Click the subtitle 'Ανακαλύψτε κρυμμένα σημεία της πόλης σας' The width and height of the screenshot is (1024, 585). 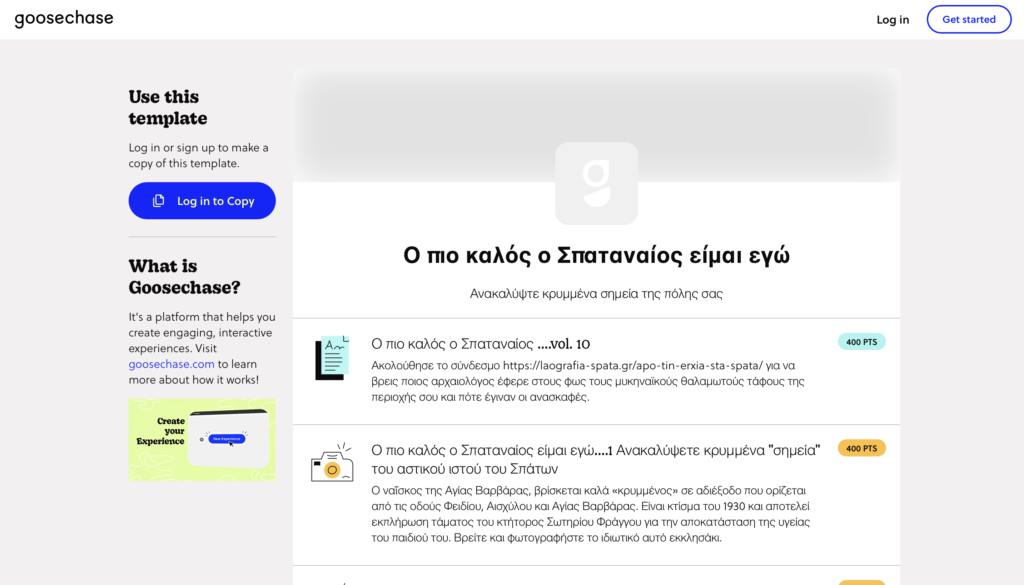click(596, 294)
